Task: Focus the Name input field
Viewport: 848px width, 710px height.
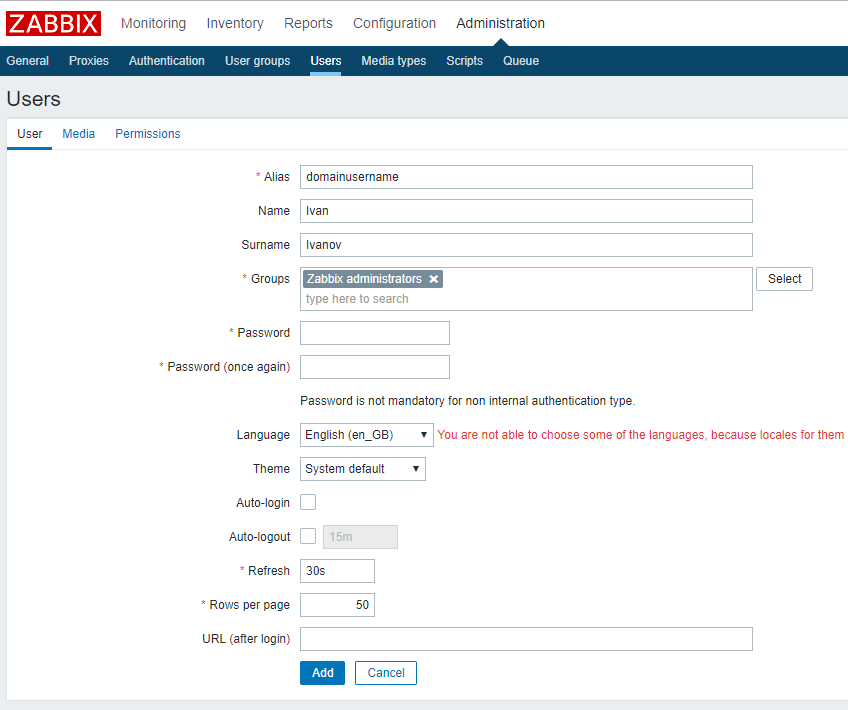Action: click(526, 211)
